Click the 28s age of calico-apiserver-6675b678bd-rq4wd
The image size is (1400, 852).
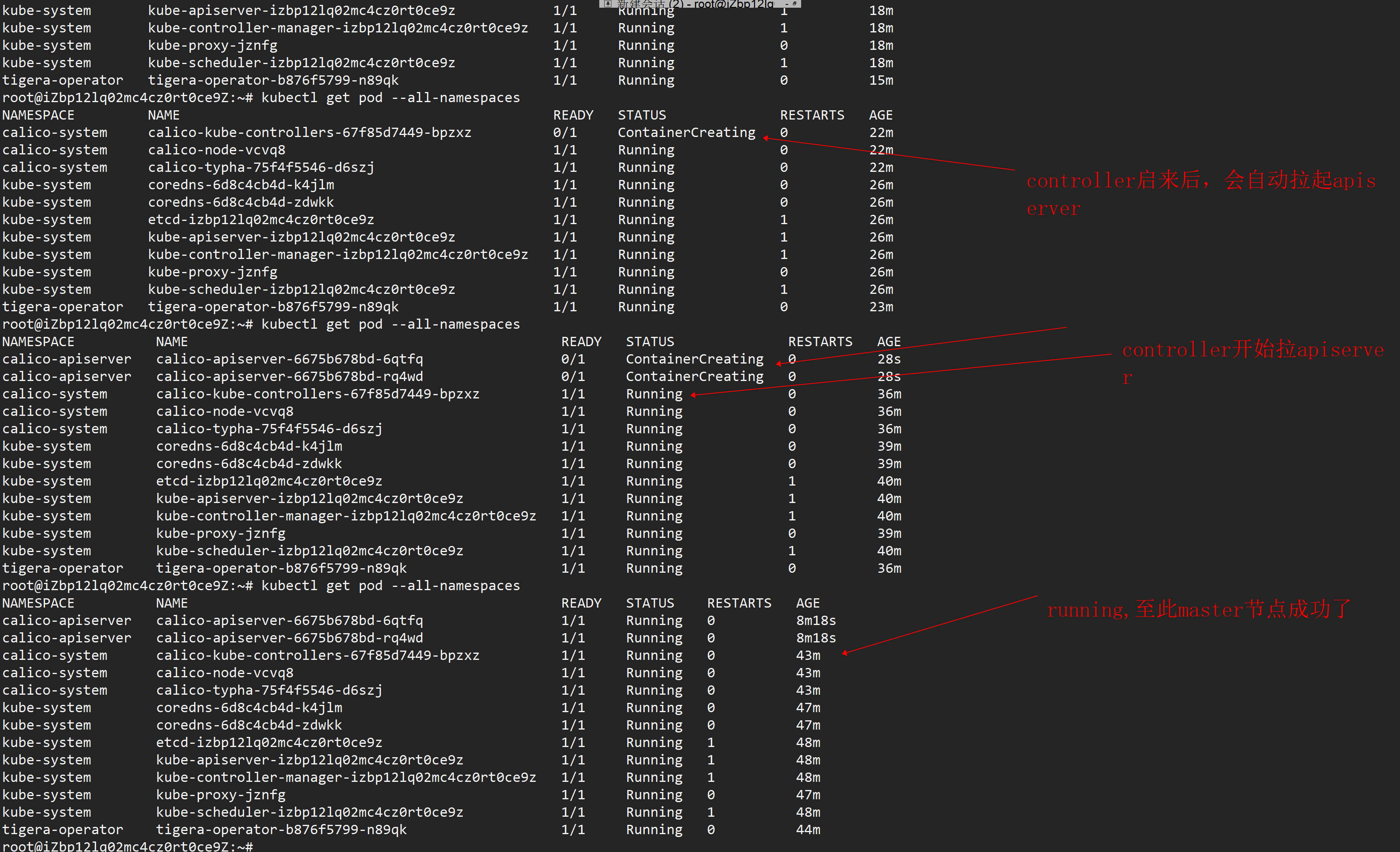pos(889,376)
